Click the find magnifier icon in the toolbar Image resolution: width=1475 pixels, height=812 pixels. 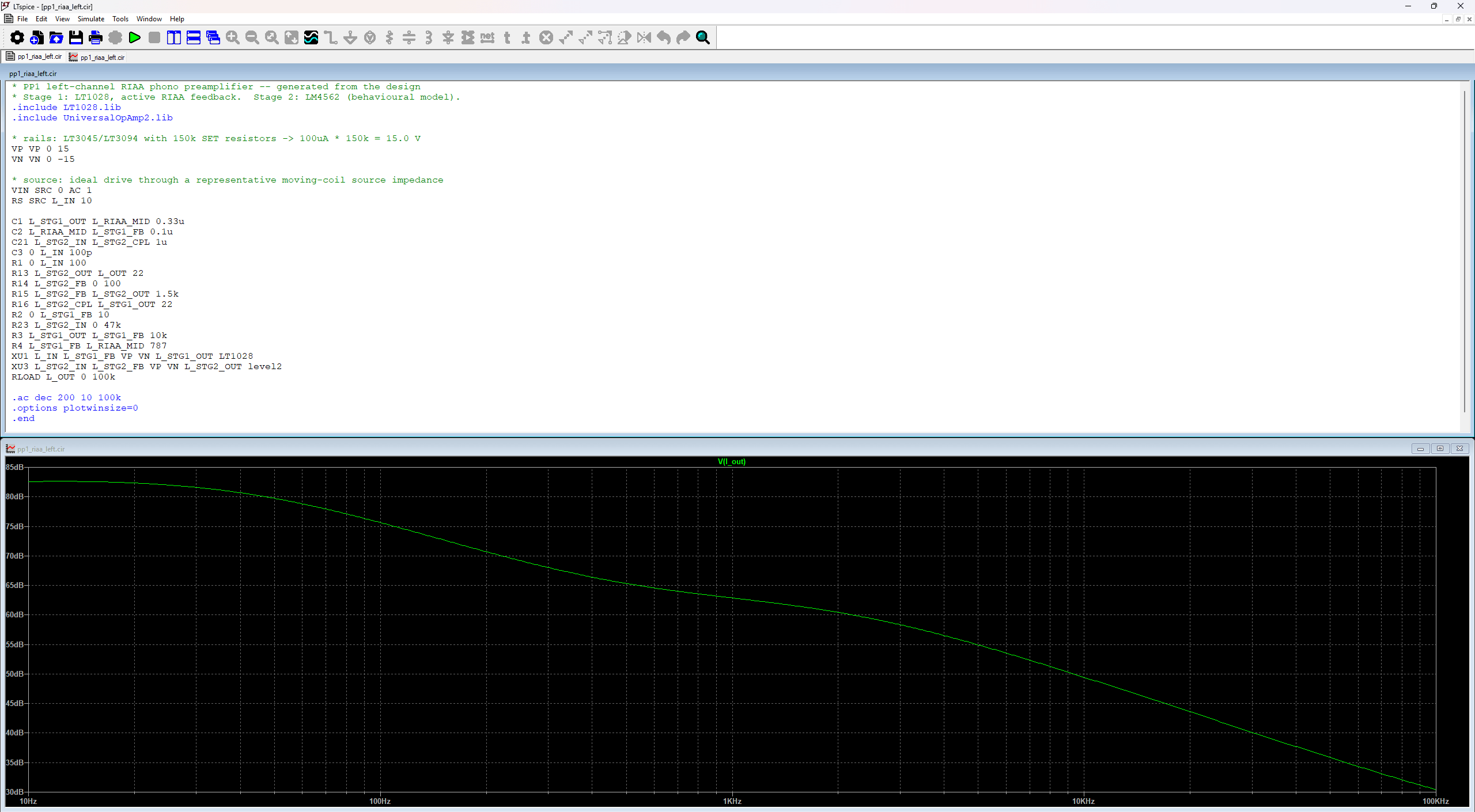tap(703, 38)
